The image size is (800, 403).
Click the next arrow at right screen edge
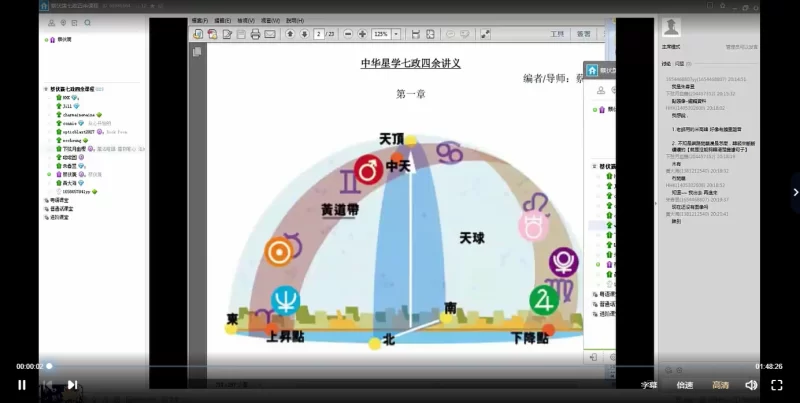[x=795, y=192]
